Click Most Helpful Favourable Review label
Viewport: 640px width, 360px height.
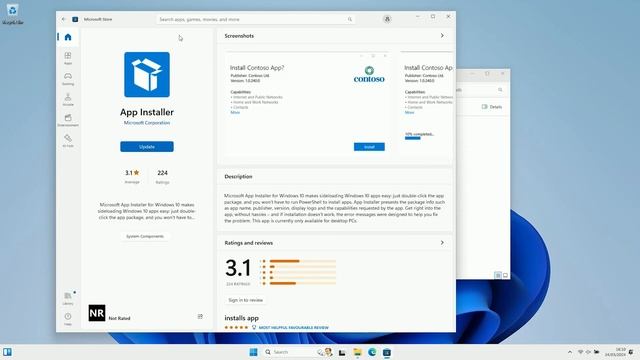(x=293, y=327)
